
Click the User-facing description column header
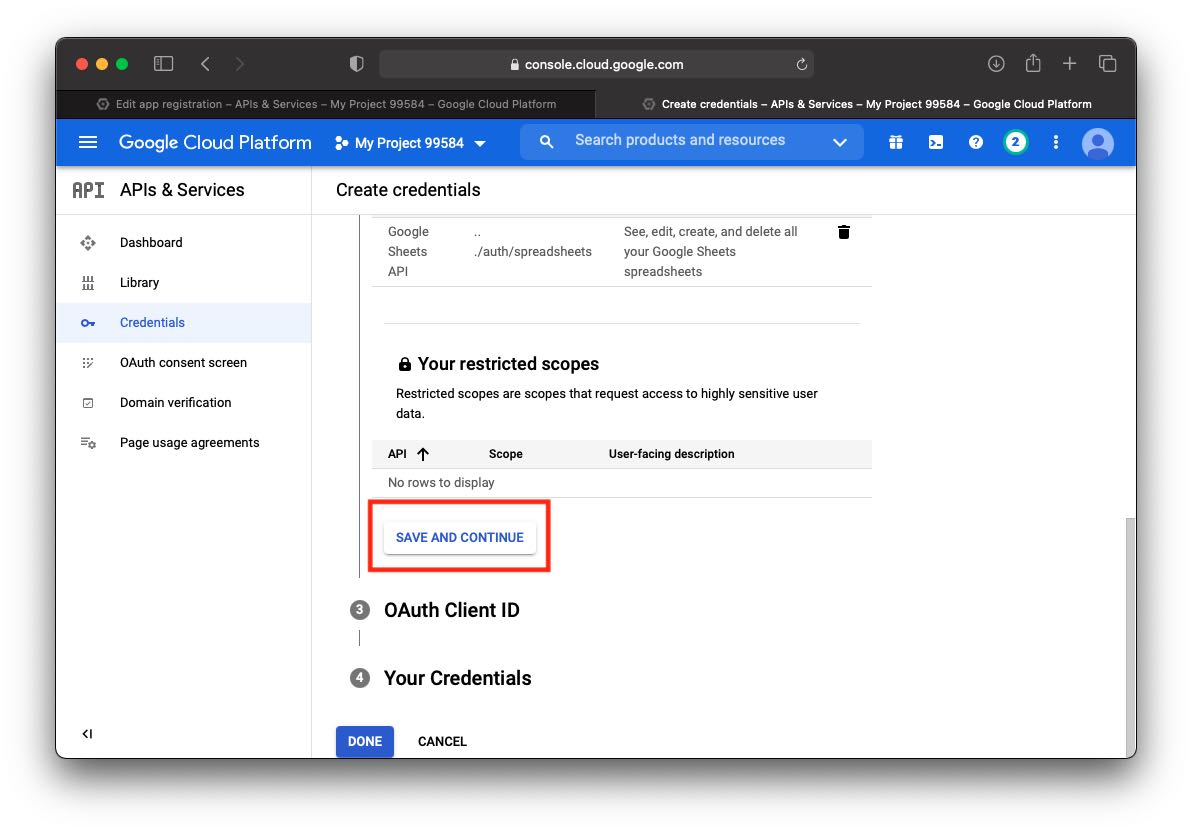pos(671,454)
